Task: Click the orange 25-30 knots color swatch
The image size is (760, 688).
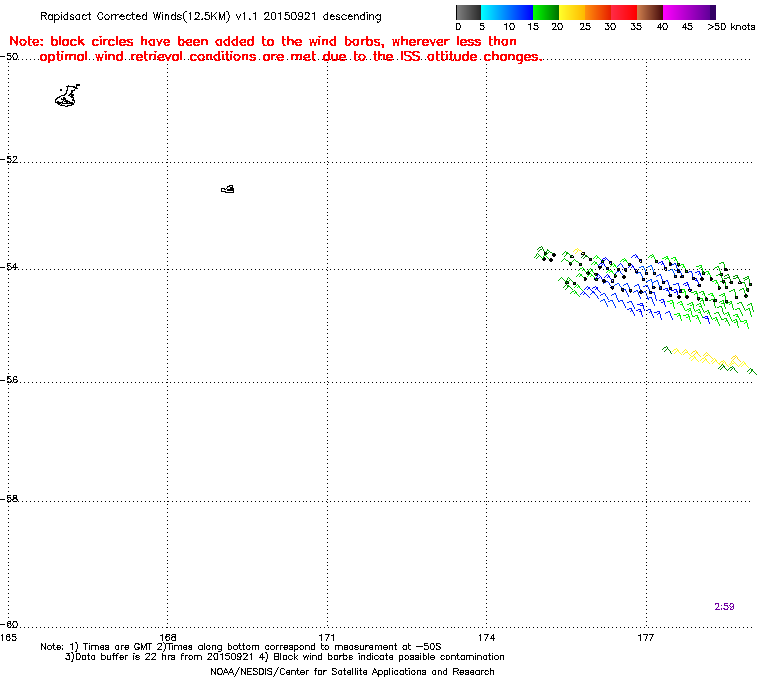Action: (598, 12)
